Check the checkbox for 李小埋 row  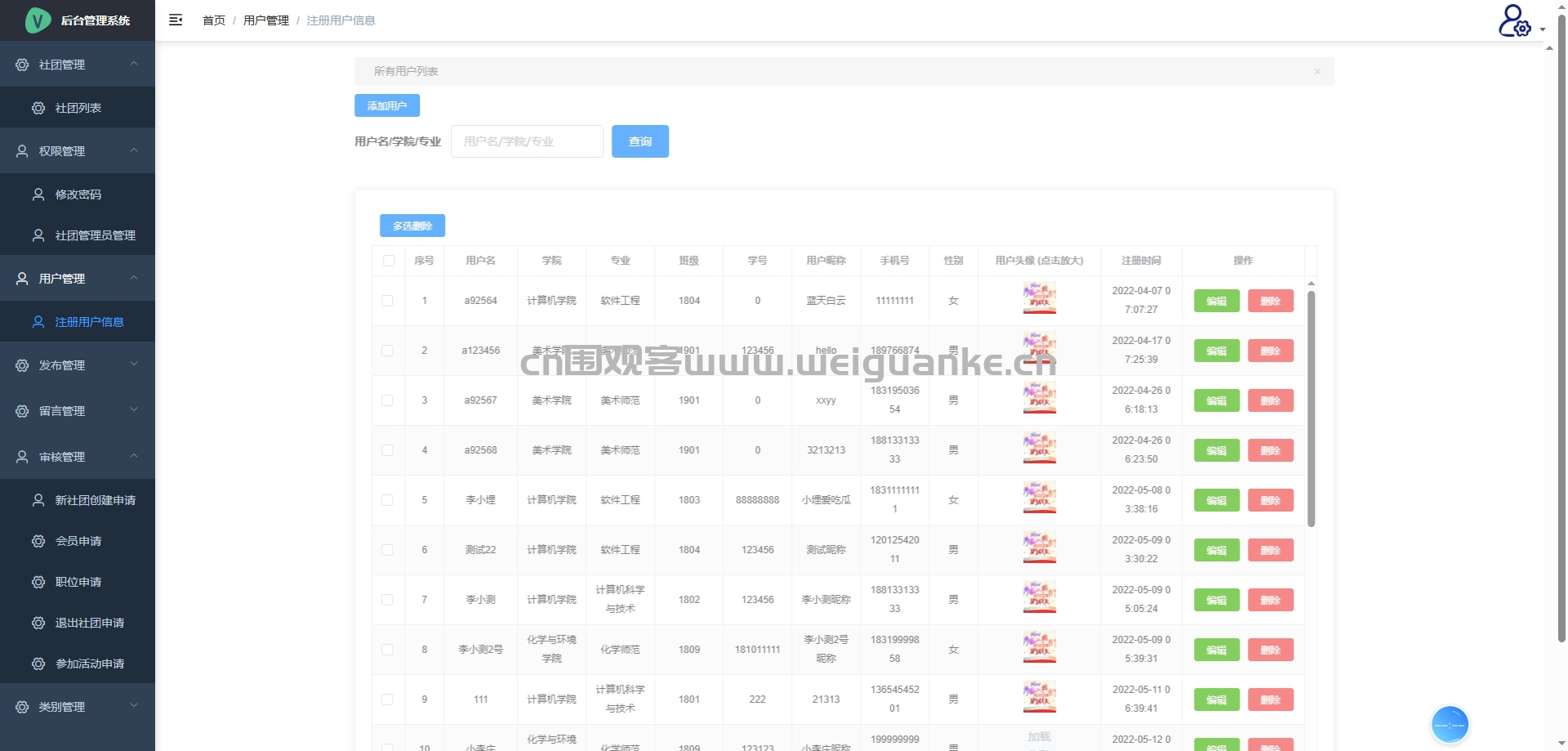coord(388,499)
